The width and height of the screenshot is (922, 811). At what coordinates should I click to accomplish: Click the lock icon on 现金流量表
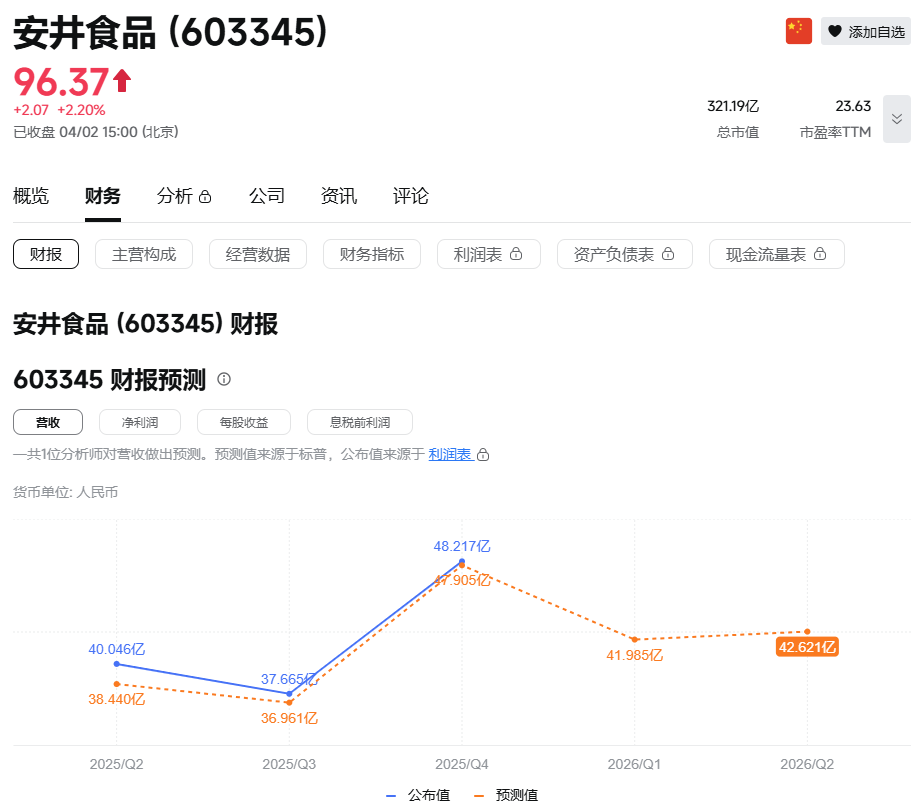click(x=820, y=255)
